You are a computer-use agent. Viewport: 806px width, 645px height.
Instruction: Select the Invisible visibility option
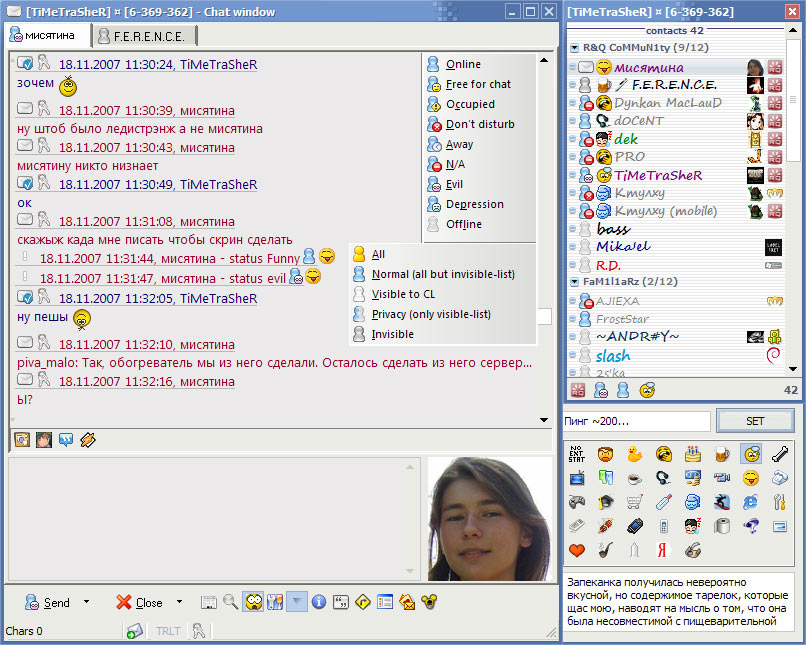392,334
